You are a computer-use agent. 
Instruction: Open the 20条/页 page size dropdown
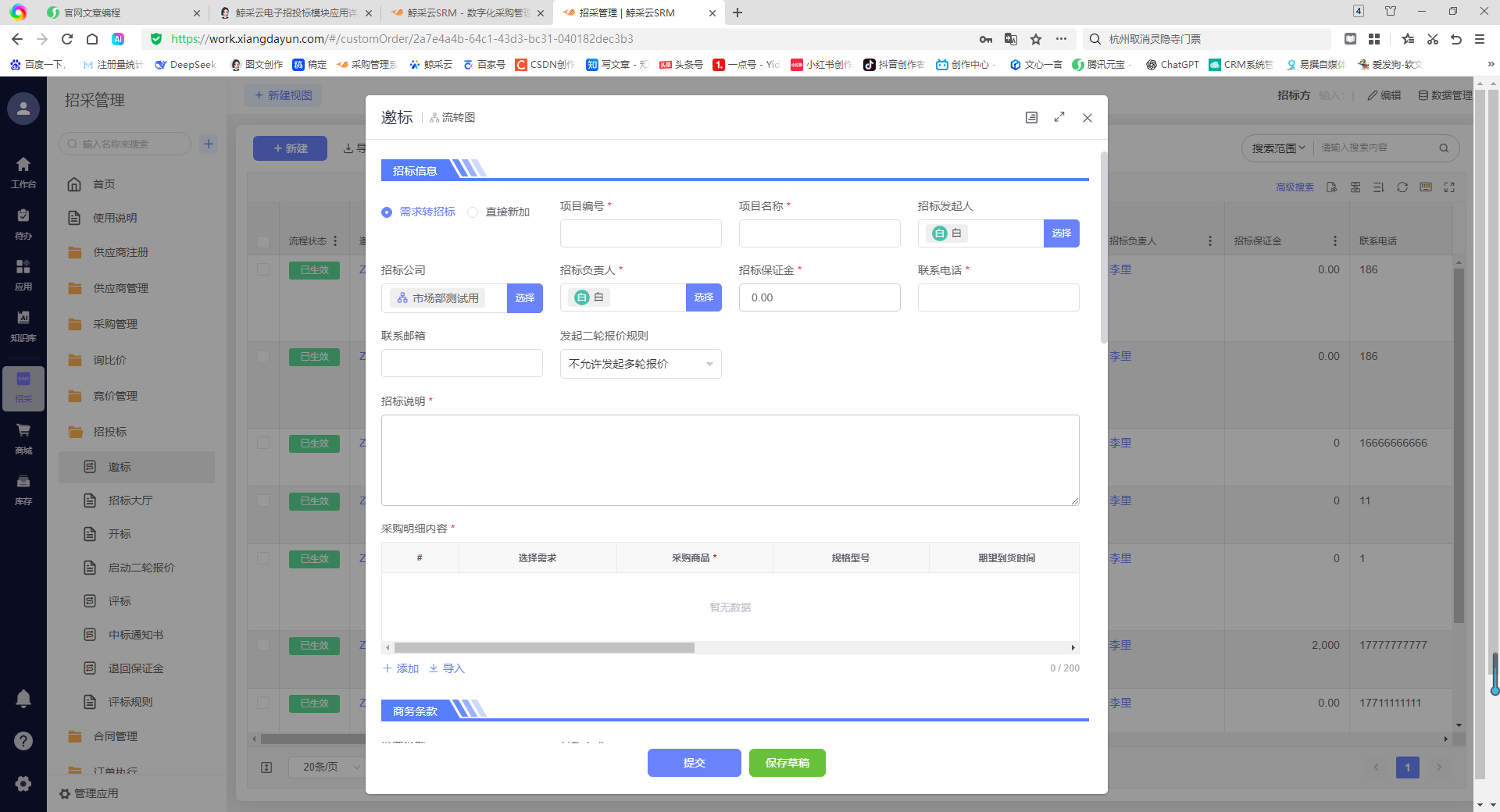[330, 767]
